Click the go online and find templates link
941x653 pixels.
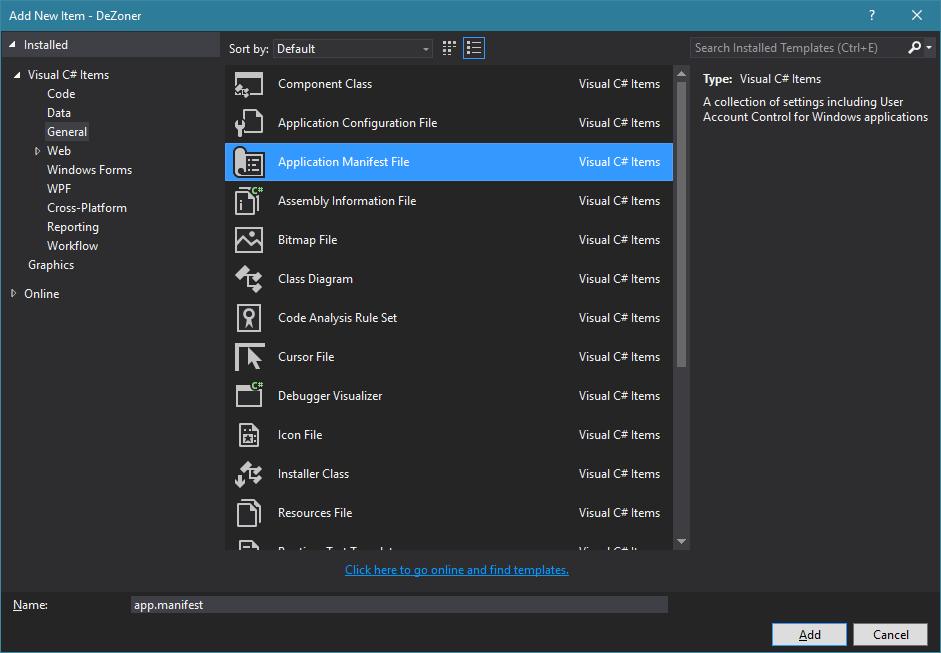[457, 570]
